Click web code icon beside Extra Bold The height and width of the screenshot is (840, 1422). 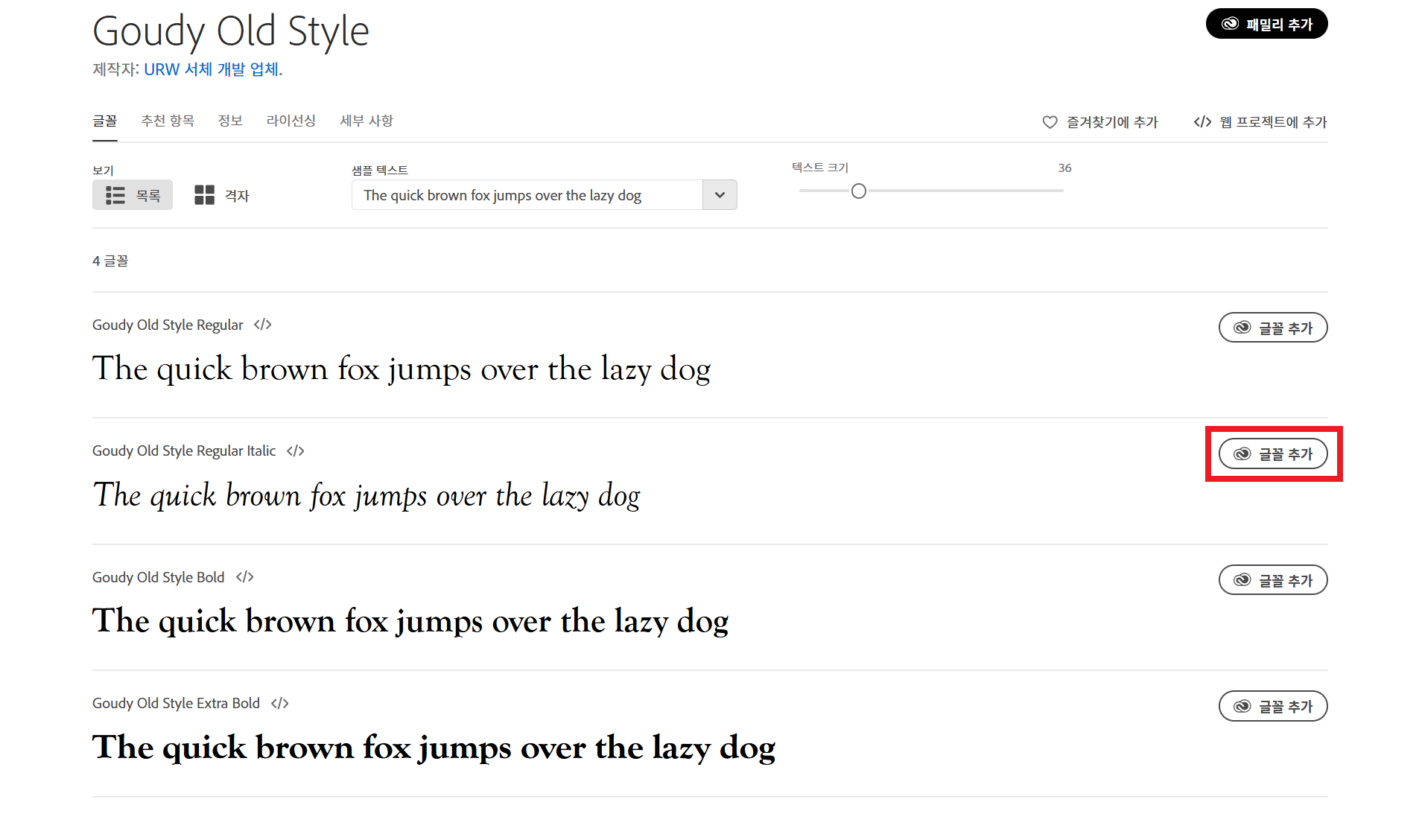[280, 704]
